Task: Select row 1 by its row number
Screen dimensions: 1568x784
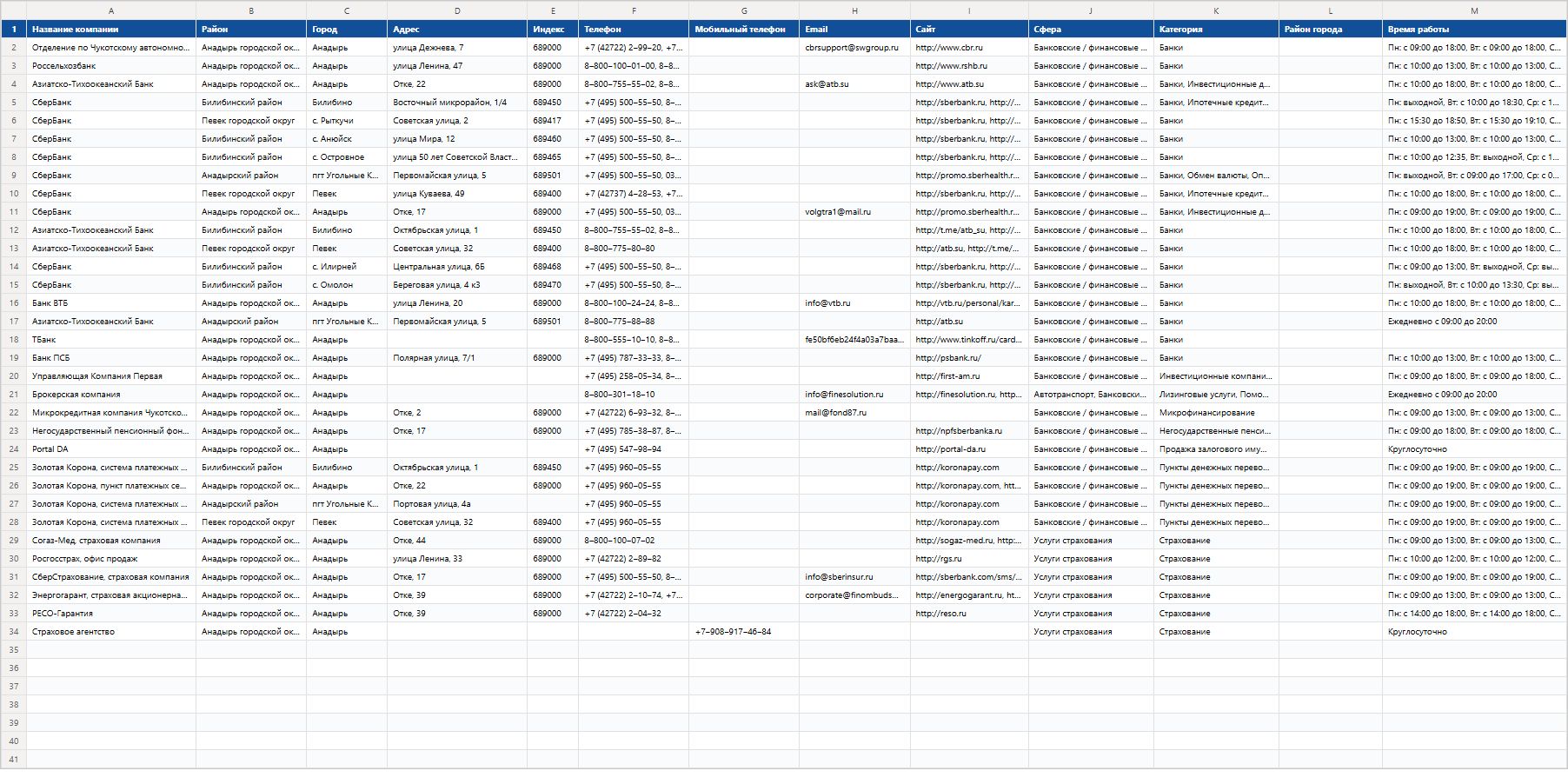Action: click(13, 29)
